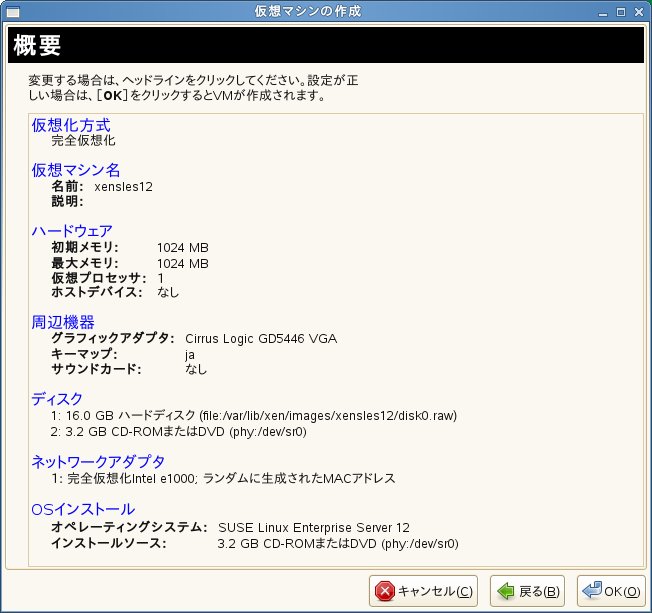This screenshot has height=613, width=652.
Task: Open the 仮想マシン名 headline link
Action: point(76,170)
